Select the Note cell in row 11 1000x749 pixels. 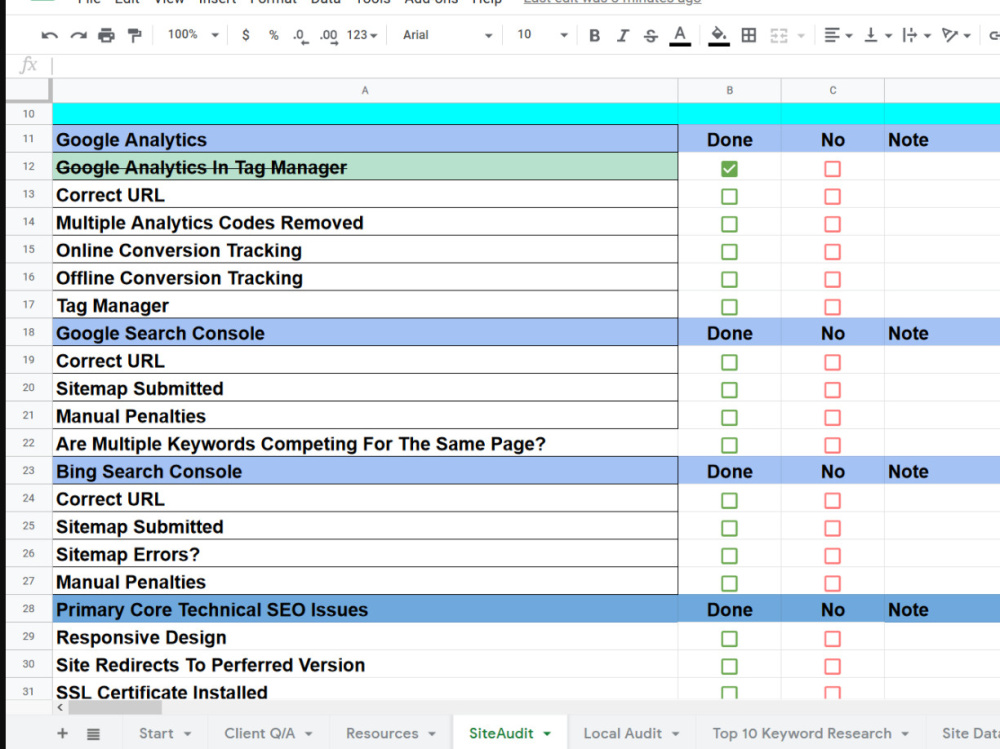coord(942,140)
